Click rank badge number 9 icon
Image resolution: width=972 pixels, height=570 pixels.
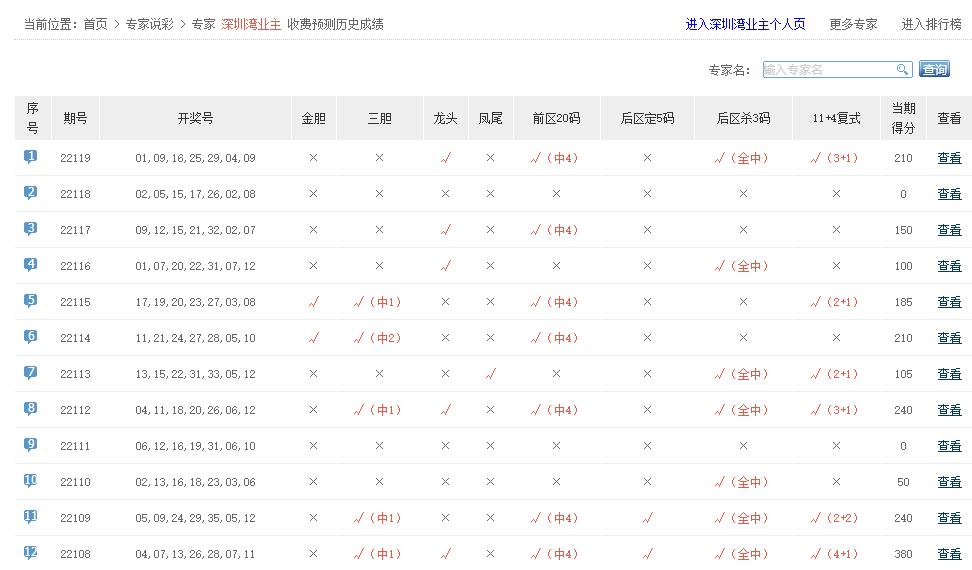[31, 445]
